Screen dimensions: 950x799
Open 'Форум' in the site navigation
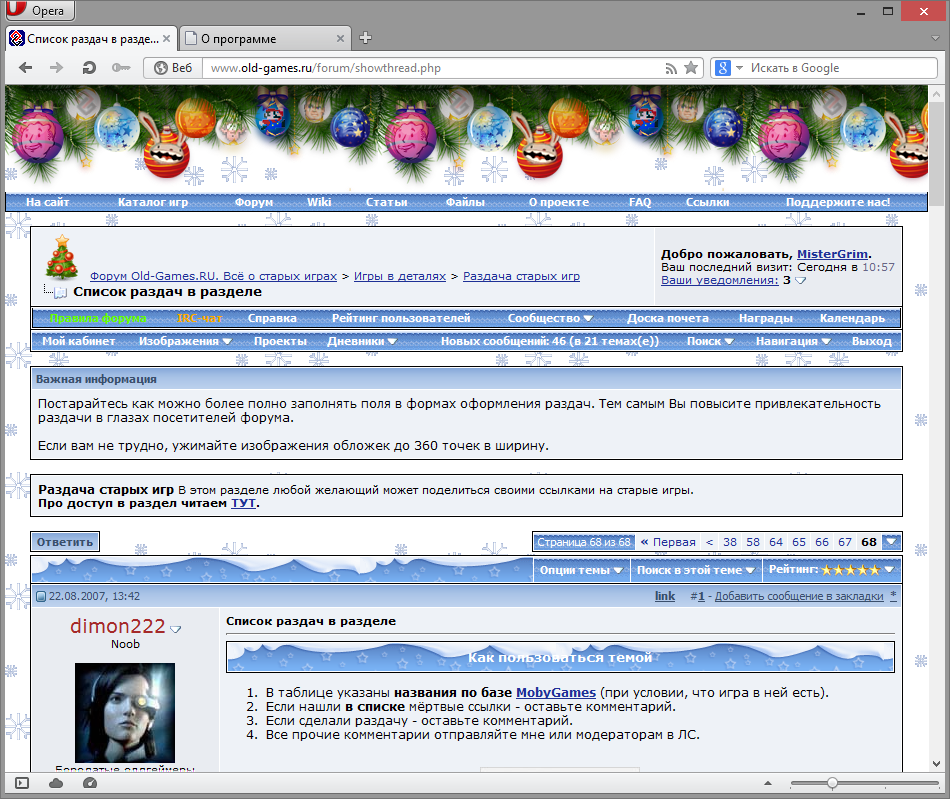click(254, 202)
